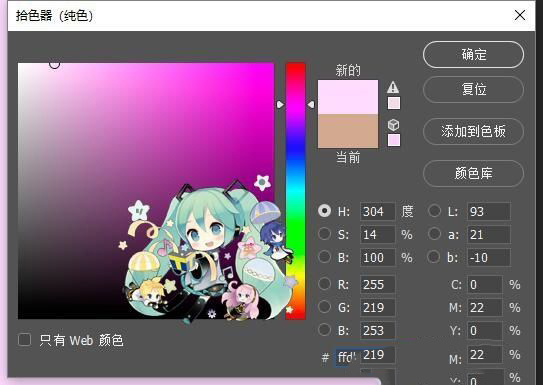Click the color field circular picker marker

(x=55, y=64)
